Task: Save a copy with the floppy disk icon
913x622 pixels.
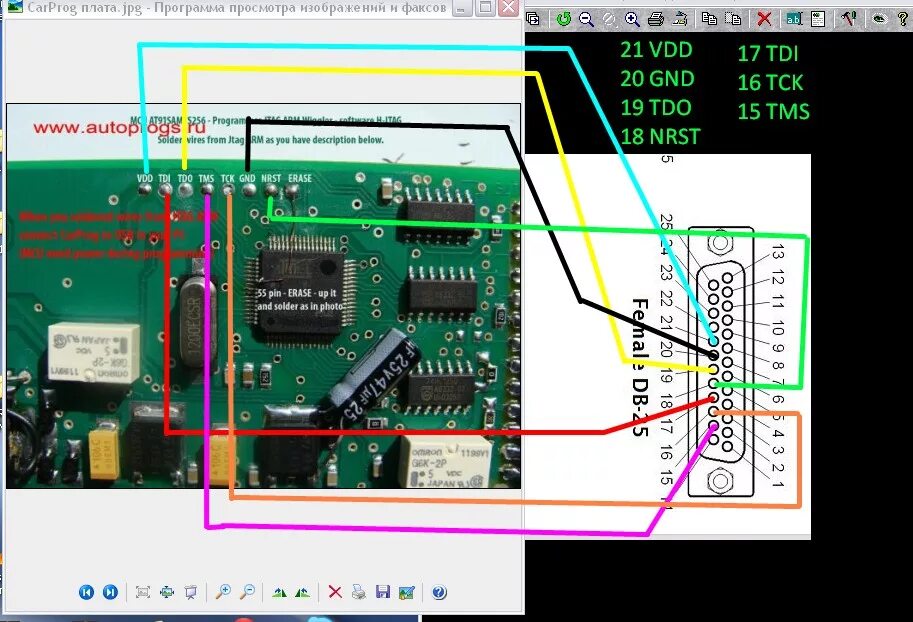Action: coord(383,592)
